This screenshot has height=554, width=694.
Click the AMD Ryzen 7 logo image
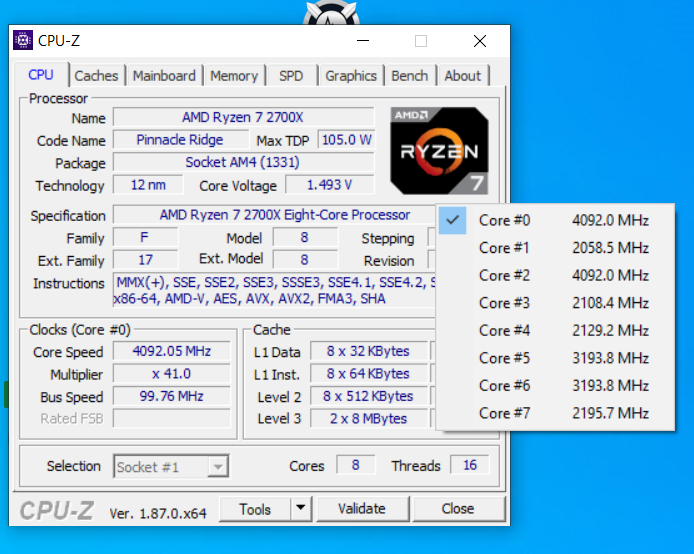coord(439,151)
